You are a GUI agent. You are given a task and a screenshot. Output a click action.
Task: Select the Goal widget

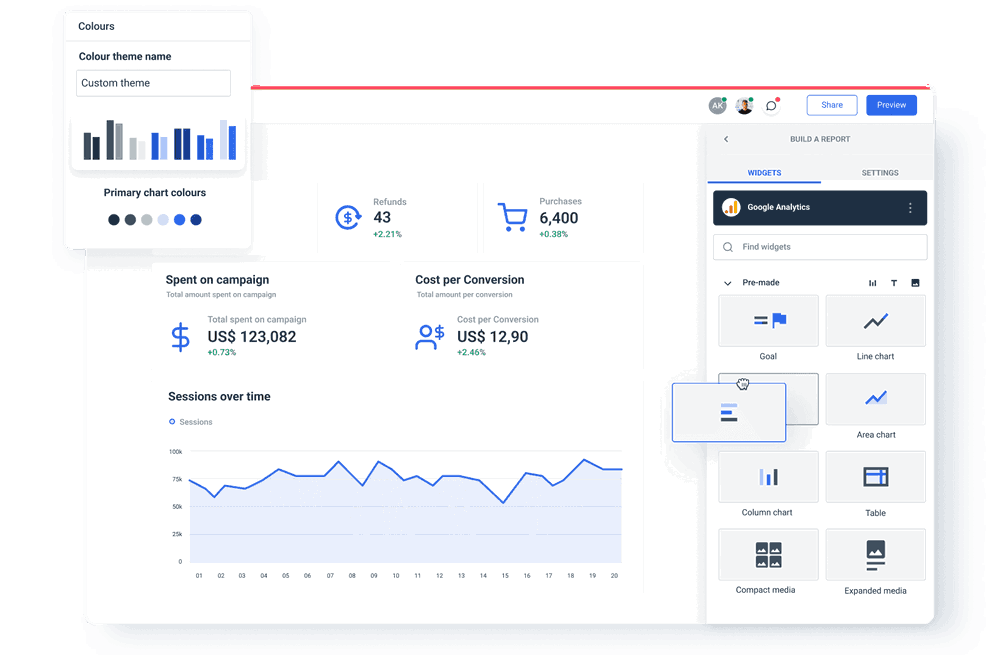(x=768, y=321)
